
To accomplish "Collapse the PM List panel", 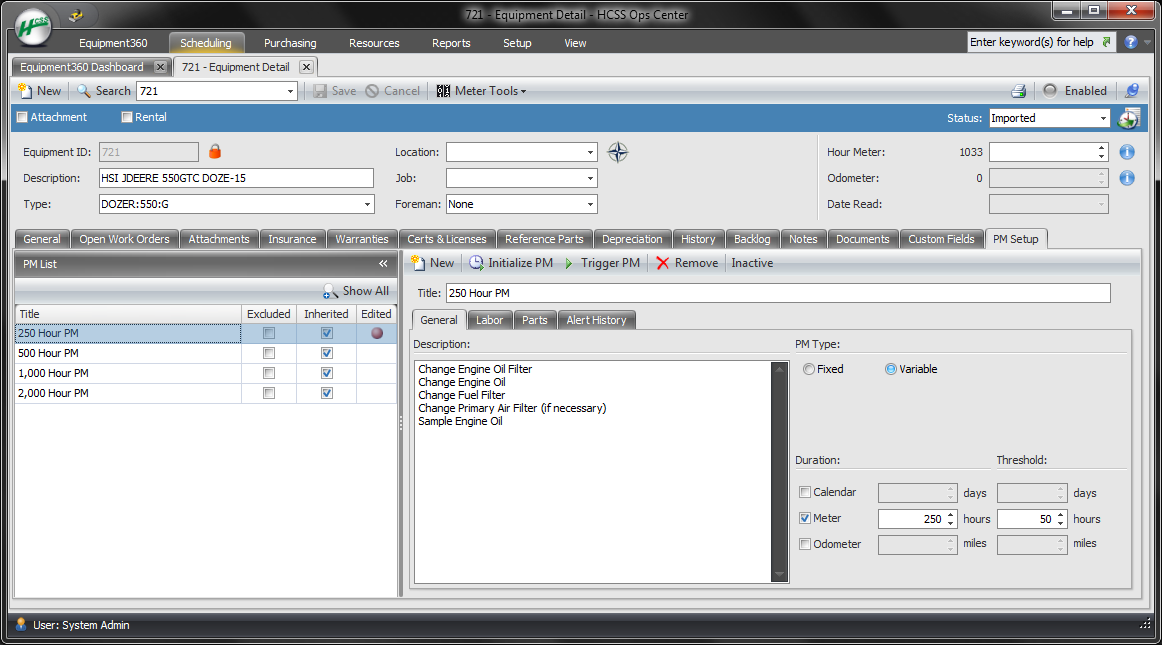I will [x=383, y=264].
